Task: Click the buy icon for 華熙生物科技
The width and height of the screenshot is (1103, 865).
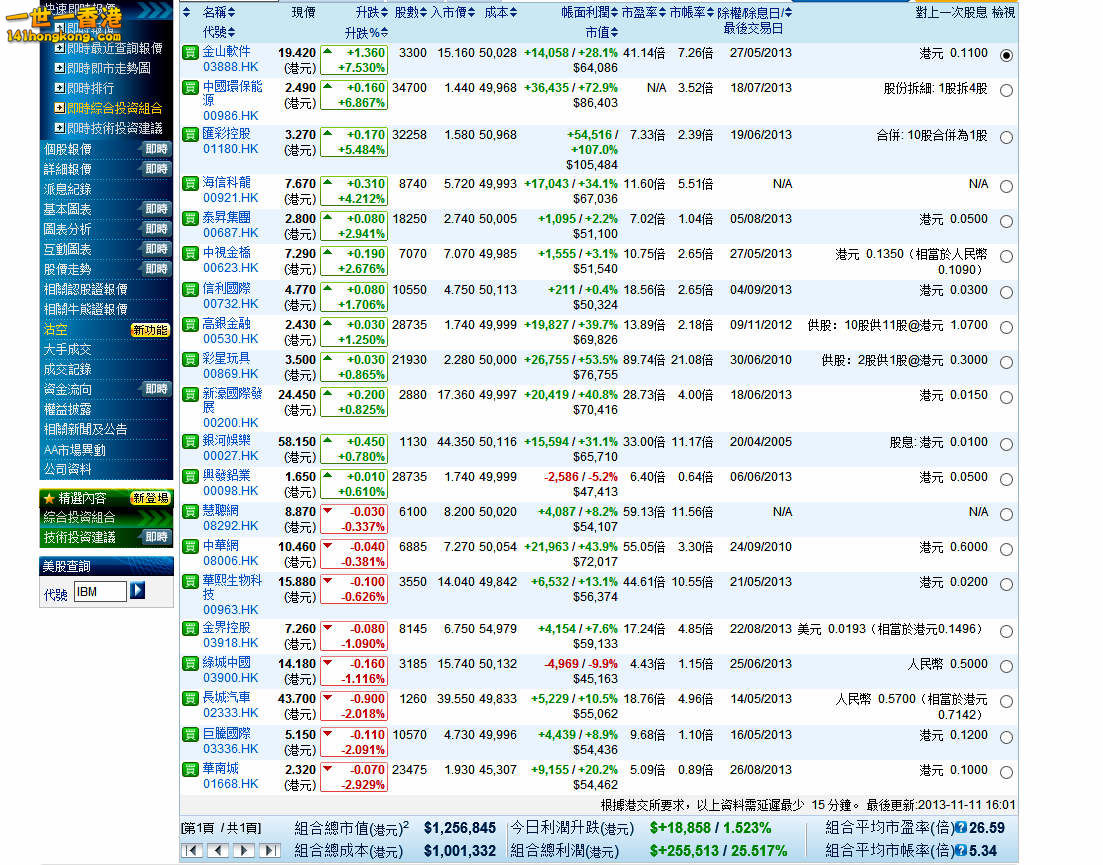Action: [x=190, y=582]
